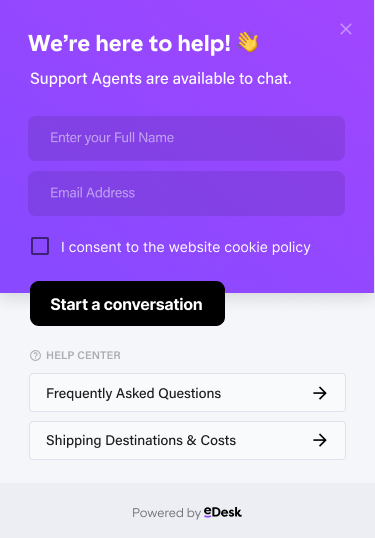Click the eDesk logo in footer
The image size is (375, 538).
click(223, 512)
